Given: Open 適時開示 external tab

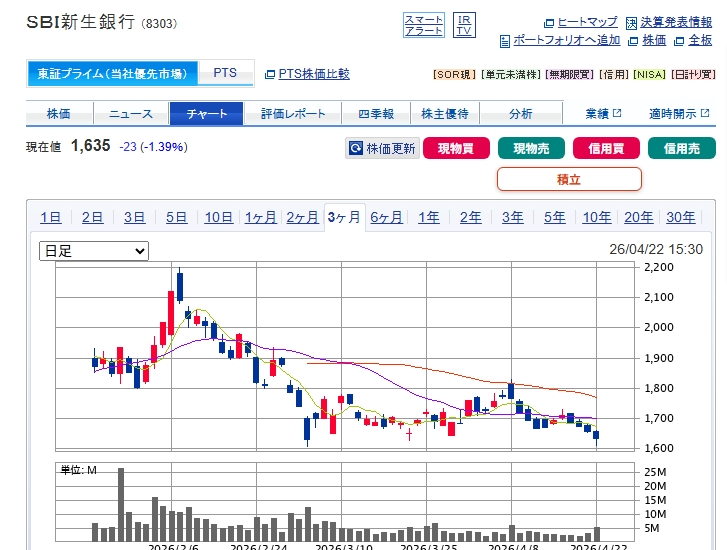Looking at the screenshot, I should (x=676, y=113).
